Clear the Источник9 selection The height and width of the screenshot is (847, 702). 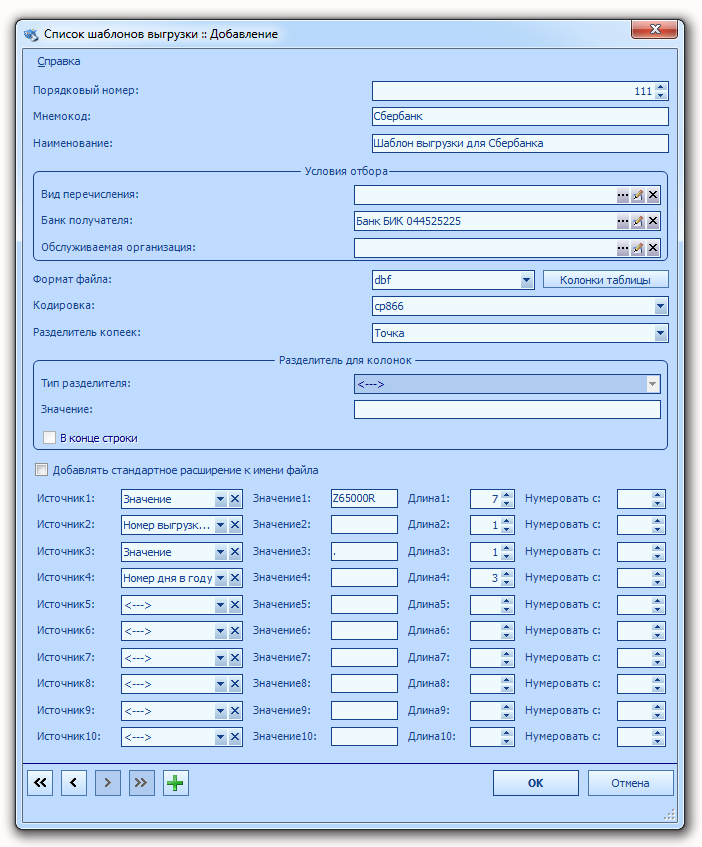coord(235,711)
